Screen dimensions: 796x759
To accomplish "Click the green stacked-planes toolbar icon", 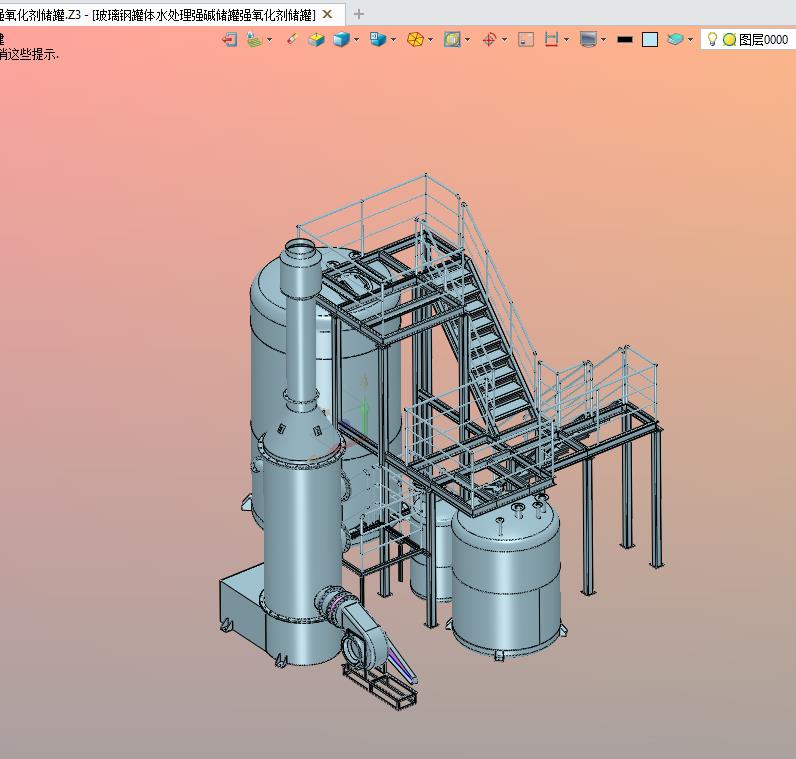I will pos(254,40).
